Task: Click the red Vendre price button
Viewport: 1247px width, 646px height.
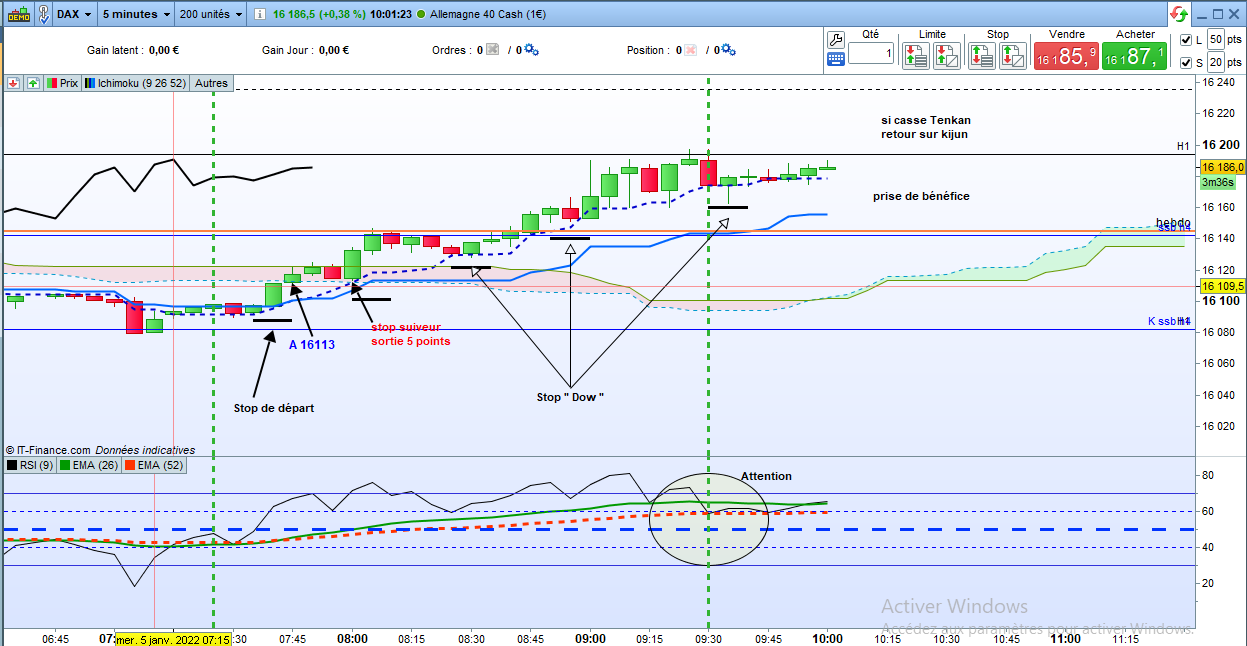Action: pyautogui.click(x=1066, y=57)
